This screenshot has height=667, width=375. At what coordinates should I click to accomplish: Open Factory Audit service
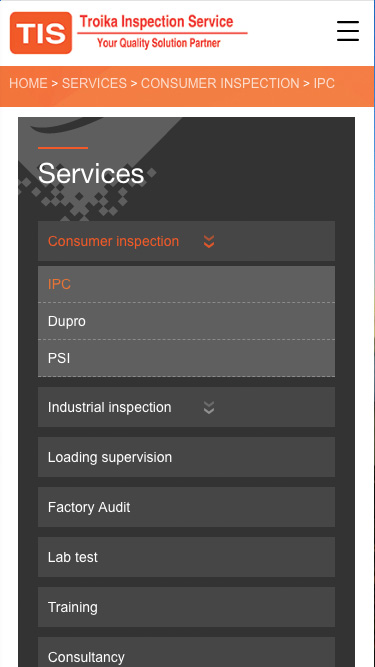tap(186, 507)
